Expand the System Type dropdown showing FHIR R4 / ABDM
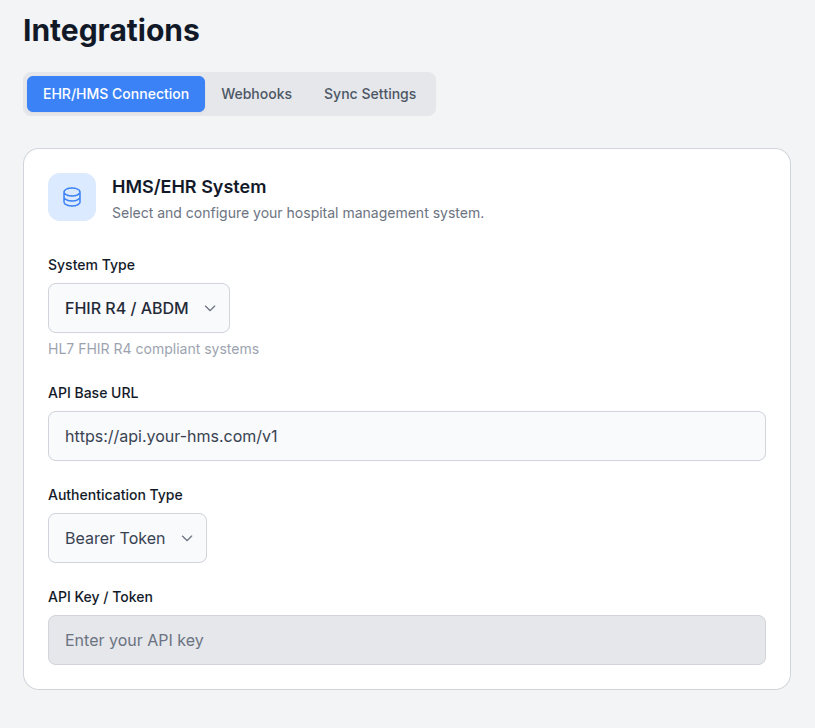The width and height of the screenshot is (815, 728). 138,308
